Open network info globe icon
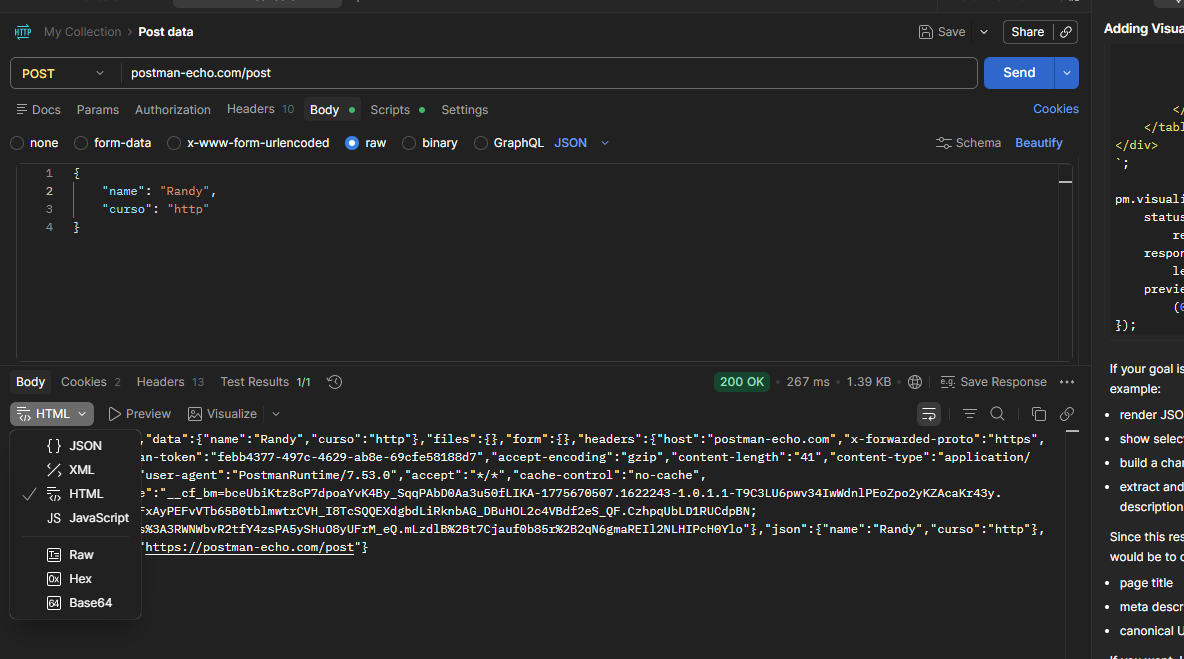Viewport: 1184px width, 659px height. point(914,382)
